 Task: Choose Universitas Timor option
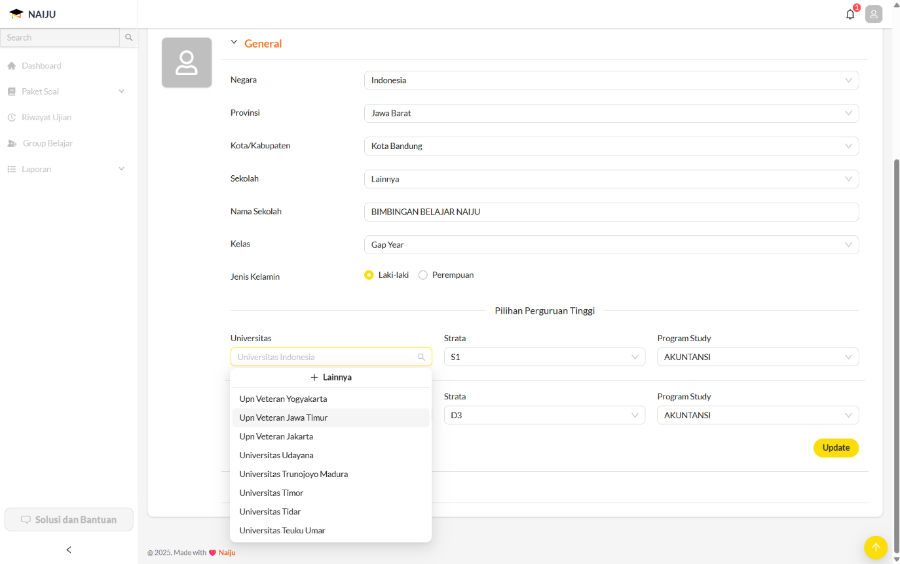point(331,493)
